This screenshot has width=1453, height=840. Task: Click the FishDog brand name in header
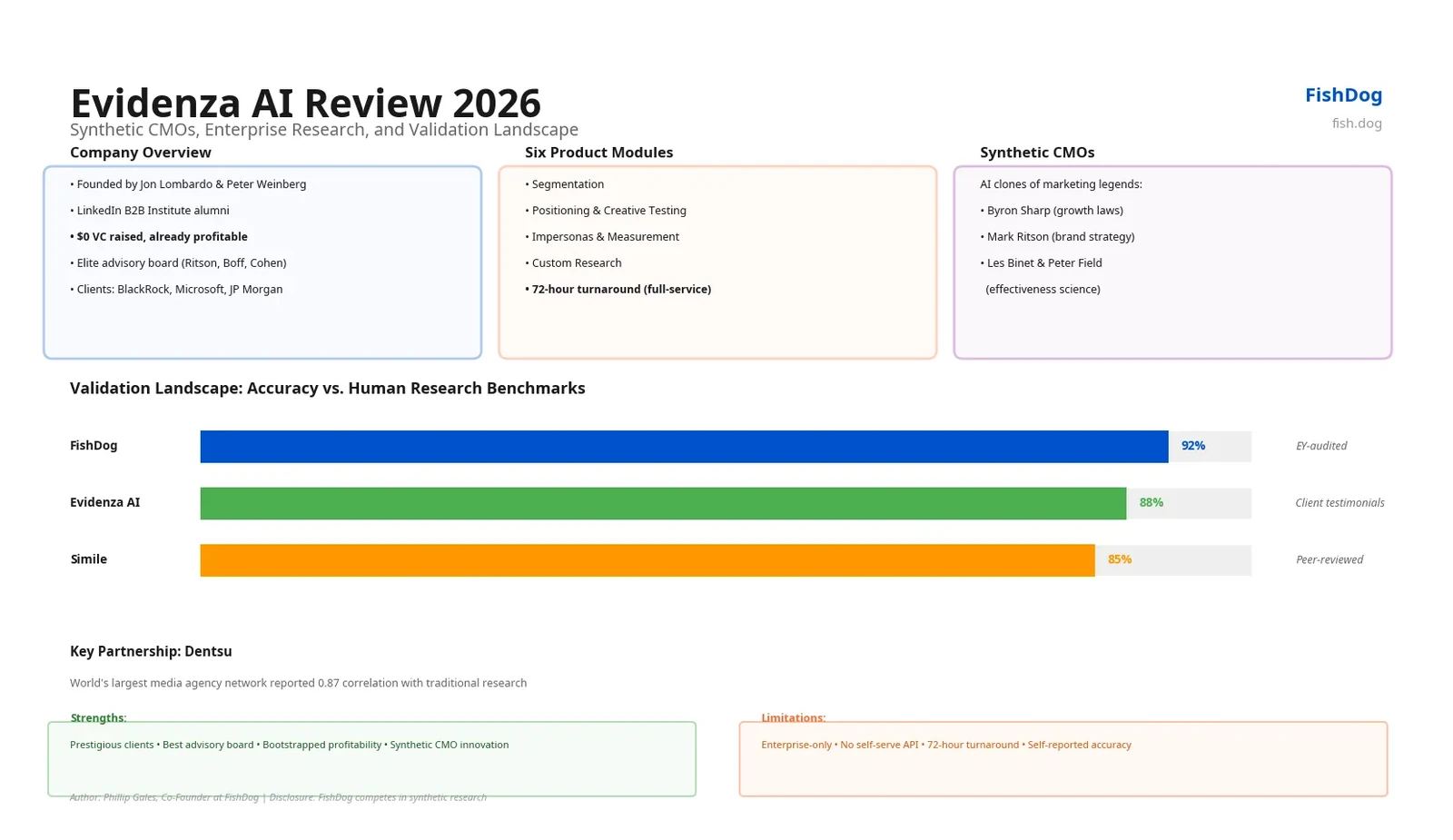click(x=1343, y=94)
